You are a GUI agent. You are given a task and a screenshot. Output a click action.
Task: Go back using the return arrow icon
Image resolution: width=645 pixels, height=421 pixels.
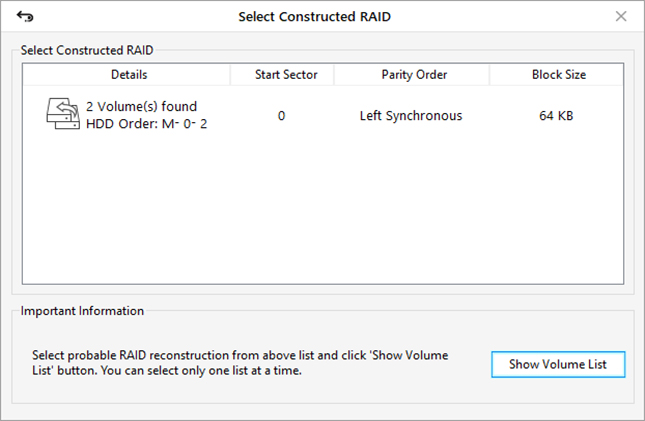click(x=25, y=17)
